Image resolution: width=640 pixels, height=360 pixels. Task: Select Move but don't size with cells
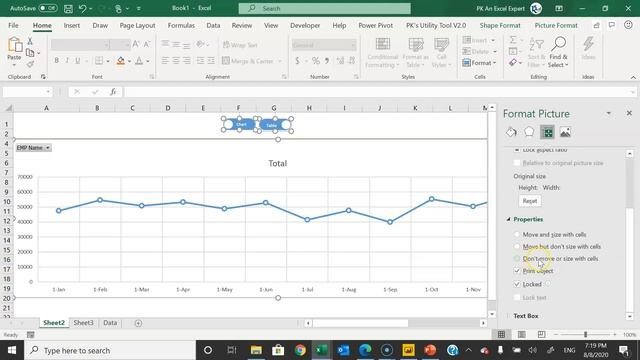point(517,247)
